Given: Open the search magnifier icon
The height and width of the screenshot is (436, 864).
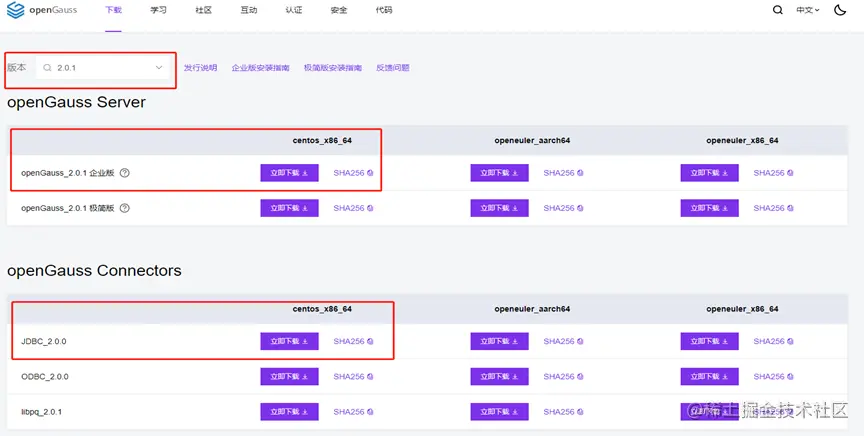Looking at the screenshot, I should click(778, 10).
